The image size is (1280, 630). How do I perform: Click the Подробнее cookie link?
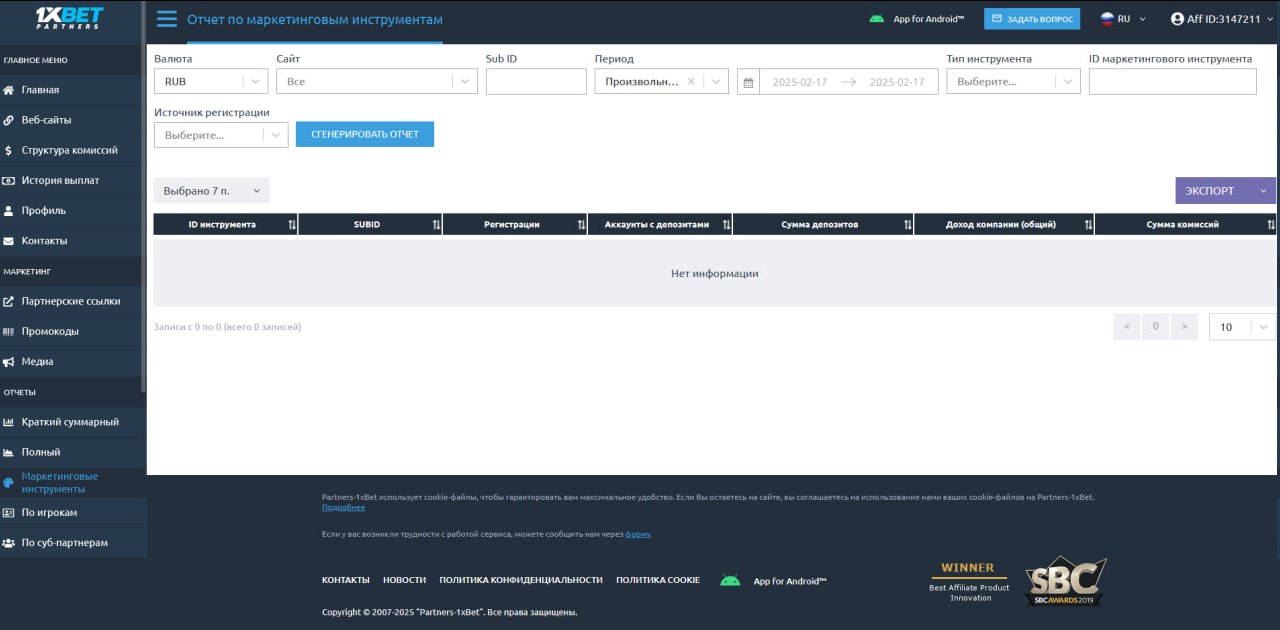pyautogui.click(x=343, y=508)
